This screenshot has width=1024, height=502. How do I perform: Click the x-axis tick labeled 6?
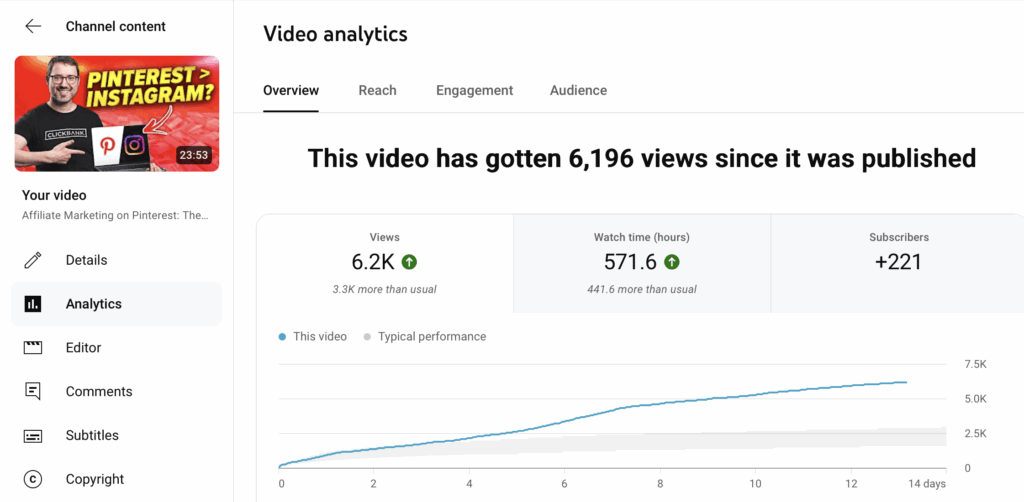565,484
